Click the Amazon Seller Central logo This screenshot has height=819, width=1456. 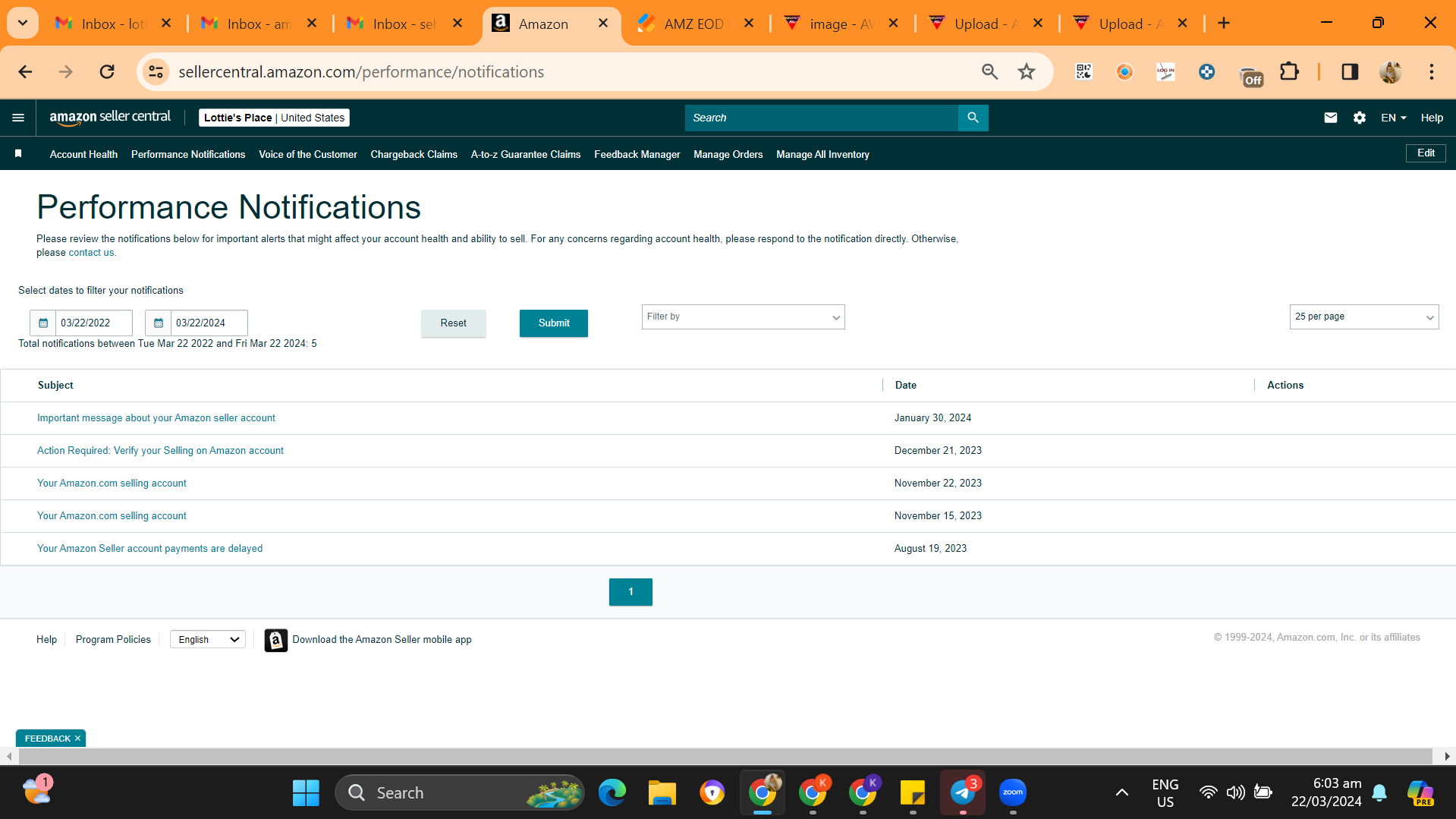[x=110, y=118]
